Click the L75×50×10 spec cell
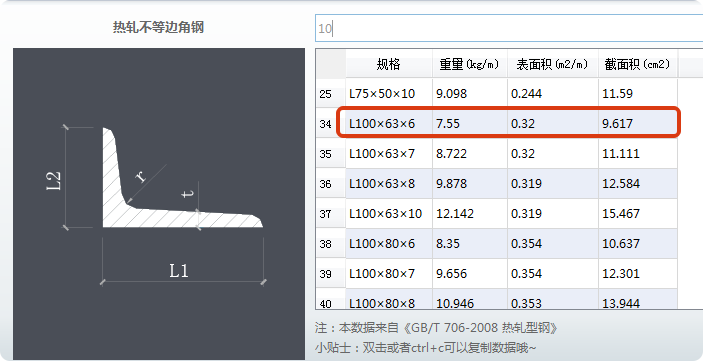The image size is (703, 361). coord(389,94)
